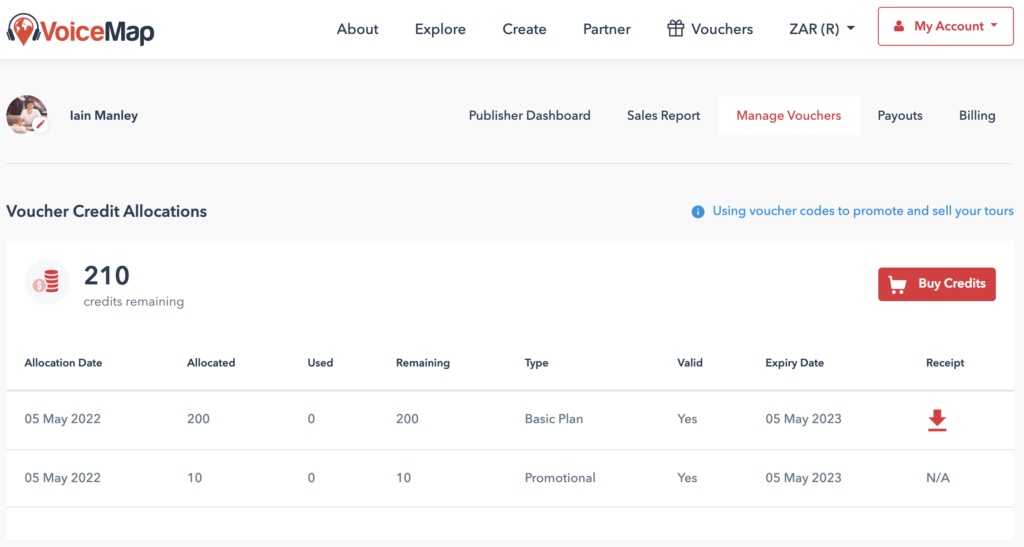Open the Sales Report tab

tap(663, 116)
